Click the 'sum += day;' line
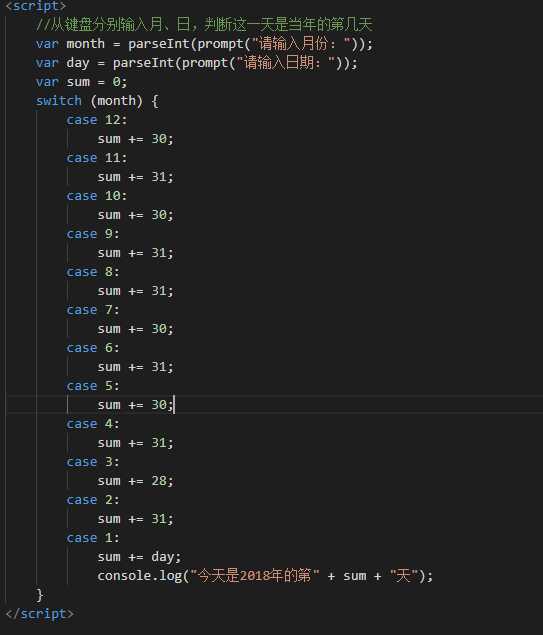The image size is (543, 635). [x=139, y=557]
